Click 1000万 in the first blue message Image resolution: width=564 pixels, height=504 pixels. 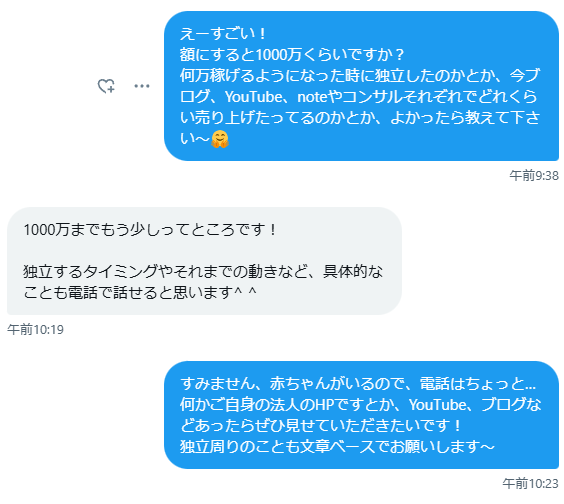(279, 55)
